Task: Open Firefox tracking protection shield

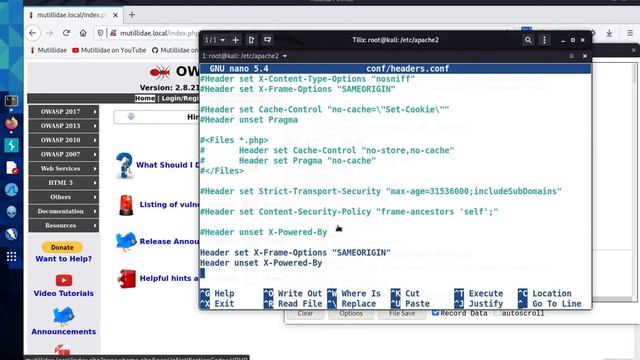Action: [100, 33]
